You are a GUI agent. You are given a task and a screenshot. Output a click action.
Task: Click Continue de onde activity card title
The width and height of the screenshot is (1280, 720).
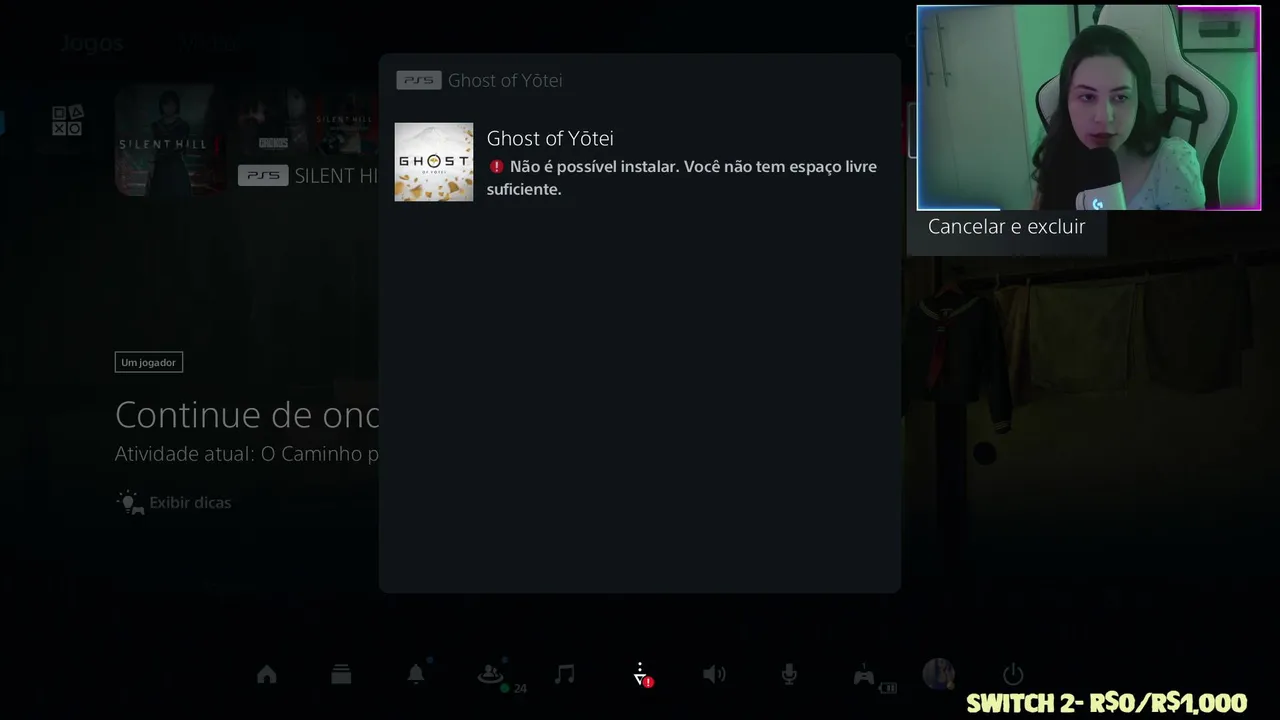(x=247, y=414)
